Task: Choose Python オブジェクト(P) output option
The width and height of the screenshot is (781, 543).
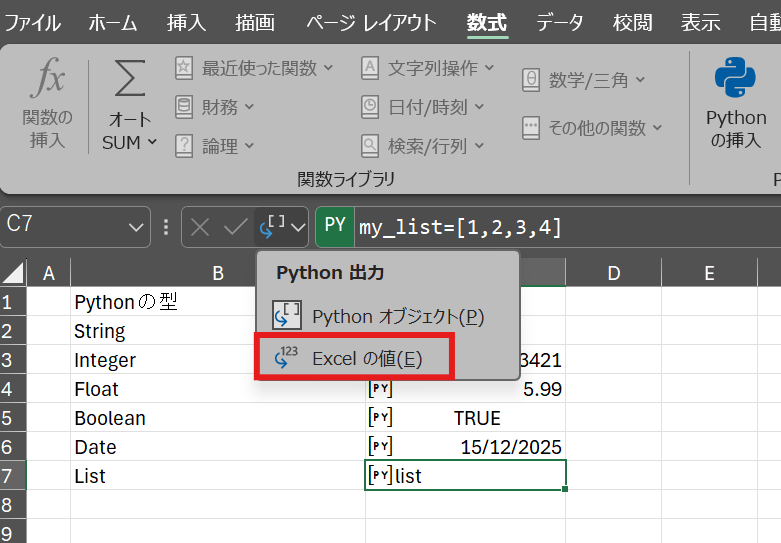Action: (x=387, y=316)
